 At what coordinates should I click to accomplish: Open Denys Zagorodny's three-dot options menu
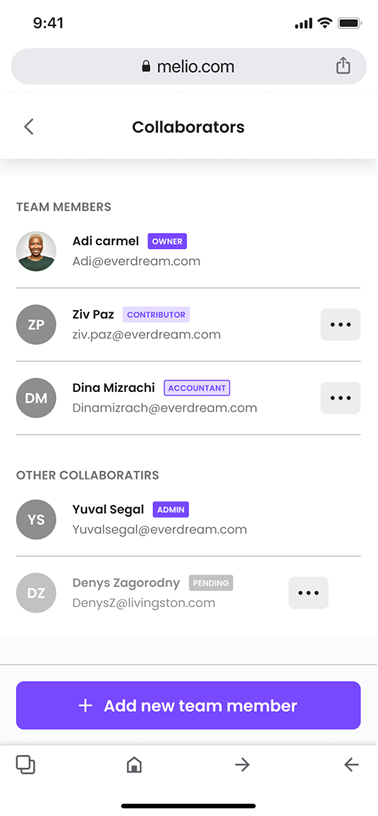(x=308, y=593)
